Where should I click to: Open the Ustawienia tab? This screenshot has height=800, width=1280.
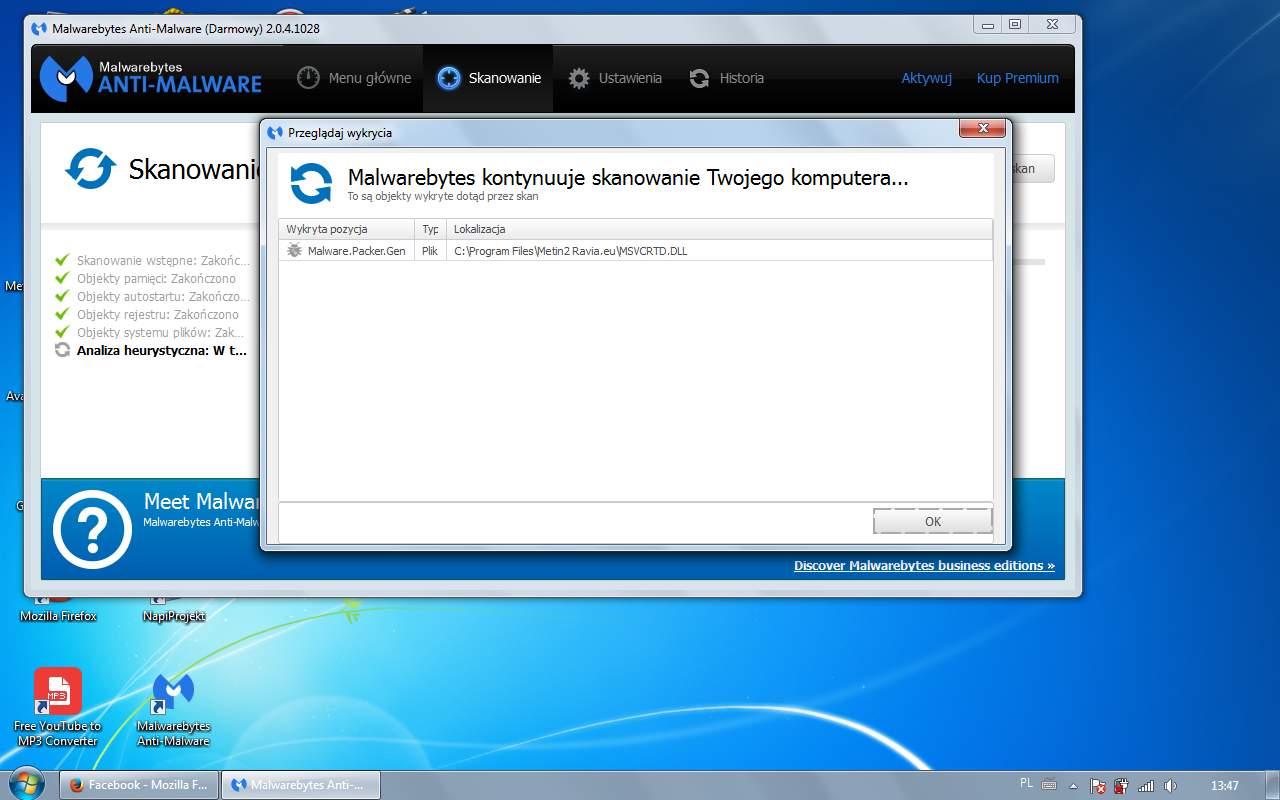click(615, 78)
